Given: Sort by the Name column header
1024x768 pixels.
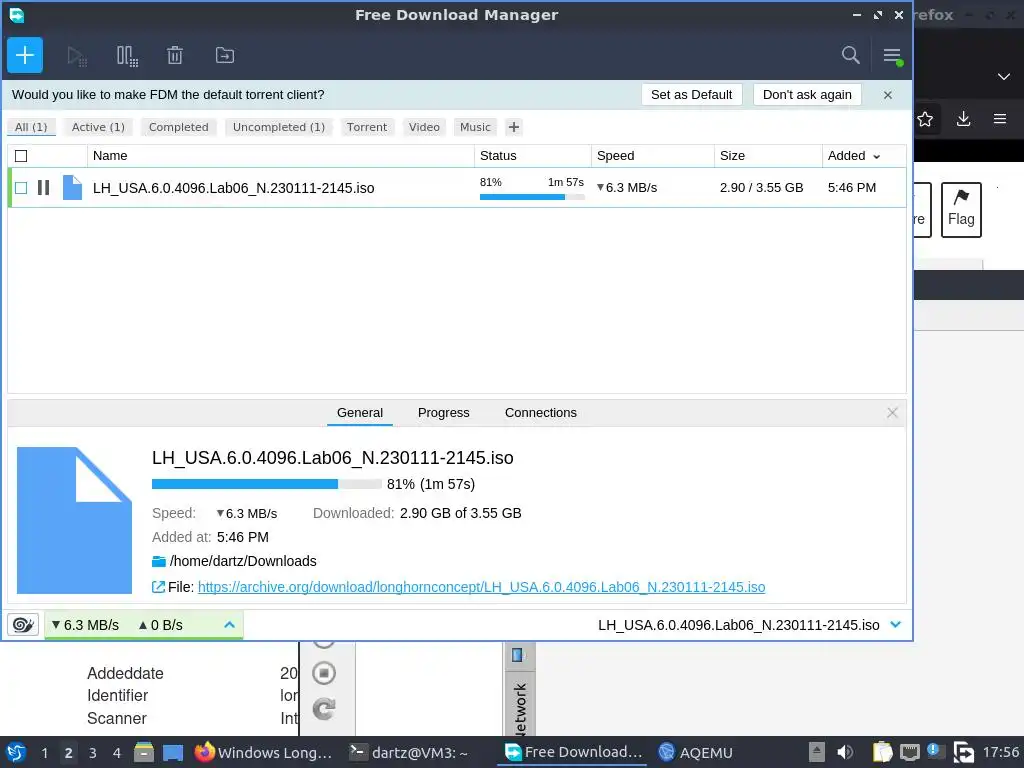Looking at the screenshot, I should pyautogui.click(x=281, y=155).
